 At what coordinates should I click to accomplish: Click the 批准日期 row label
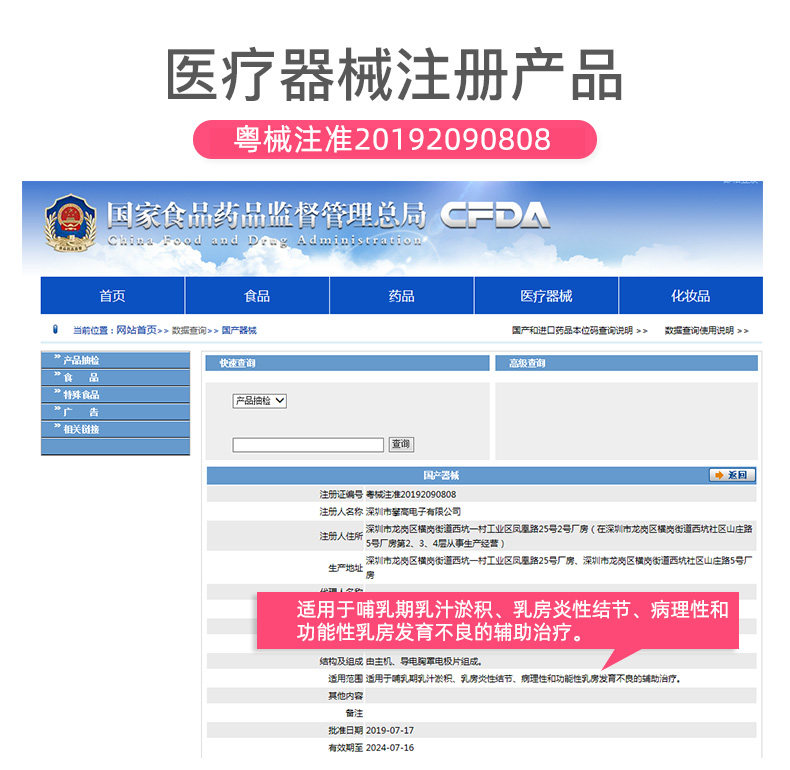pyautogui.click(x=346, y=730)
